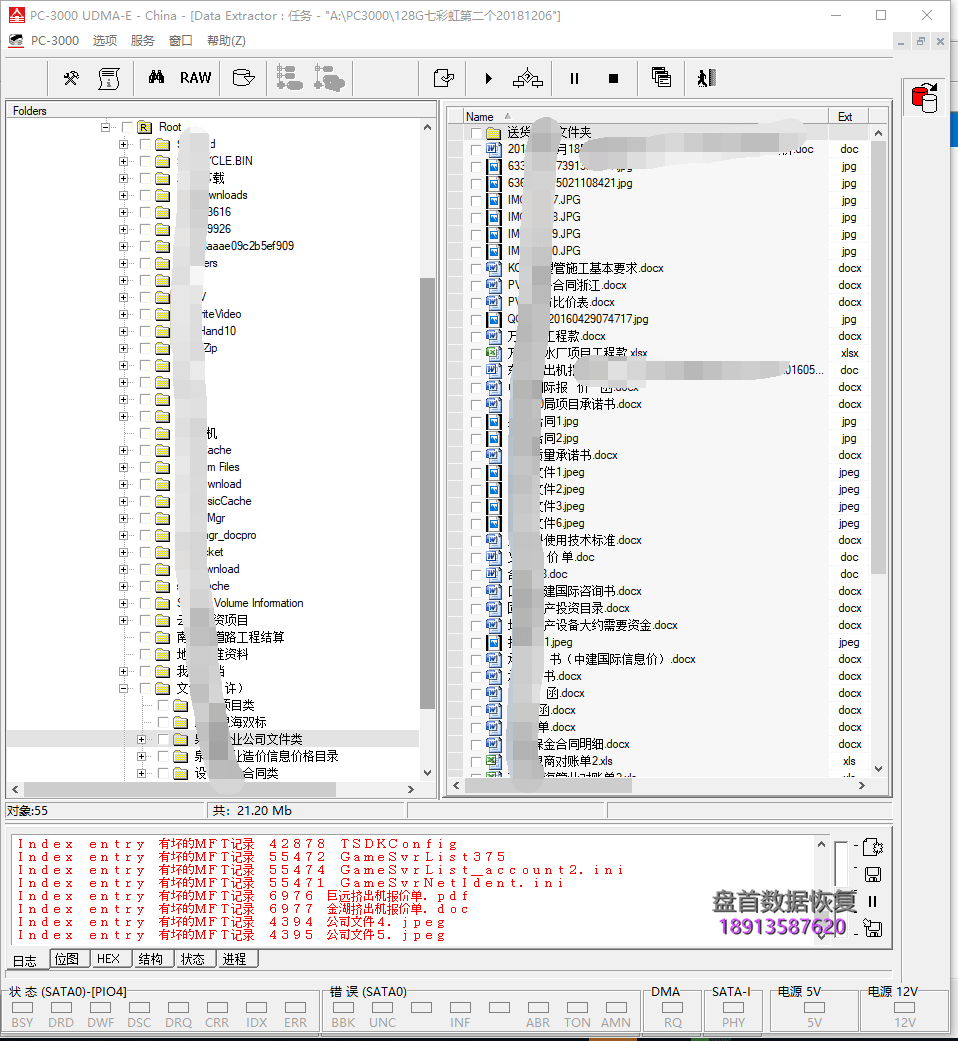Click the script scroll toolbar icon
This screenshot has width=958, height=1041.
click(x=109, y=78)
